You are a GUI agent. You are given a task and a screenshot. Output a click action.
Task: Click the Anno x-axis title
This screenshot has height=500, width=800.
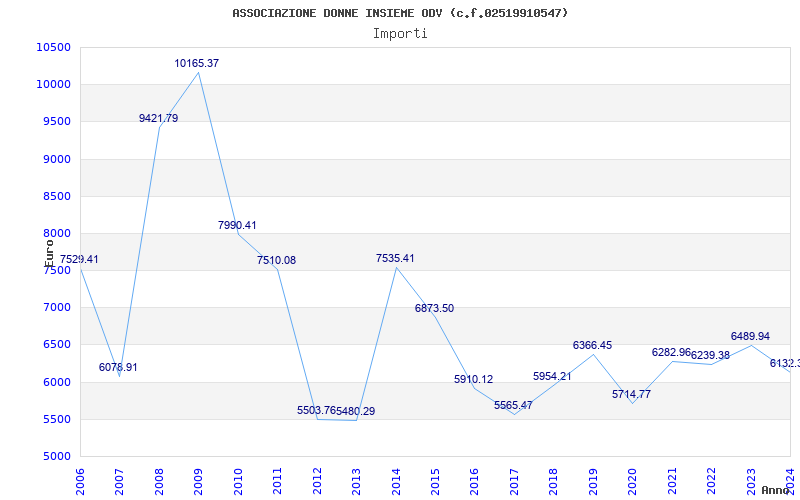coord(776,490)
